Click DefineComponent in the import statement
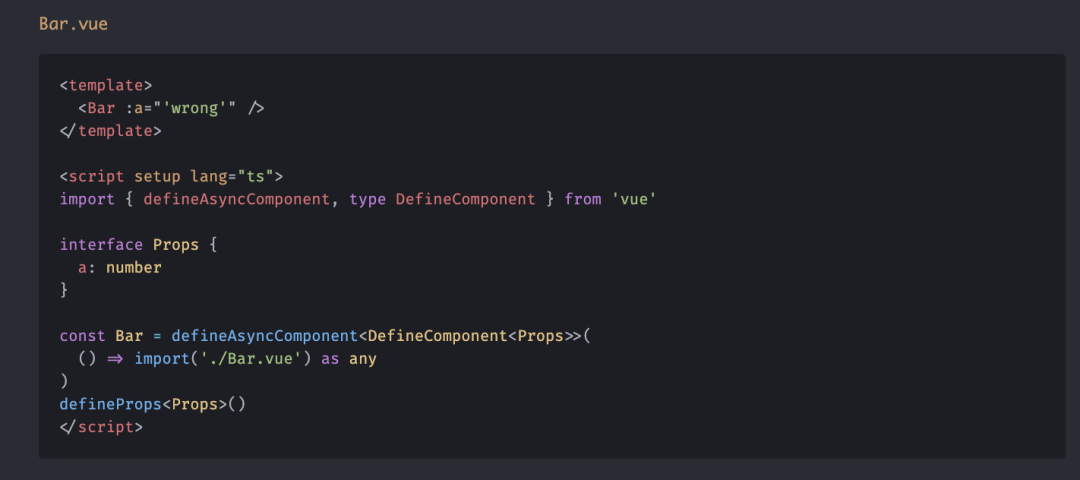Viewport: 1080px width, 480px height. click(465, 199)
